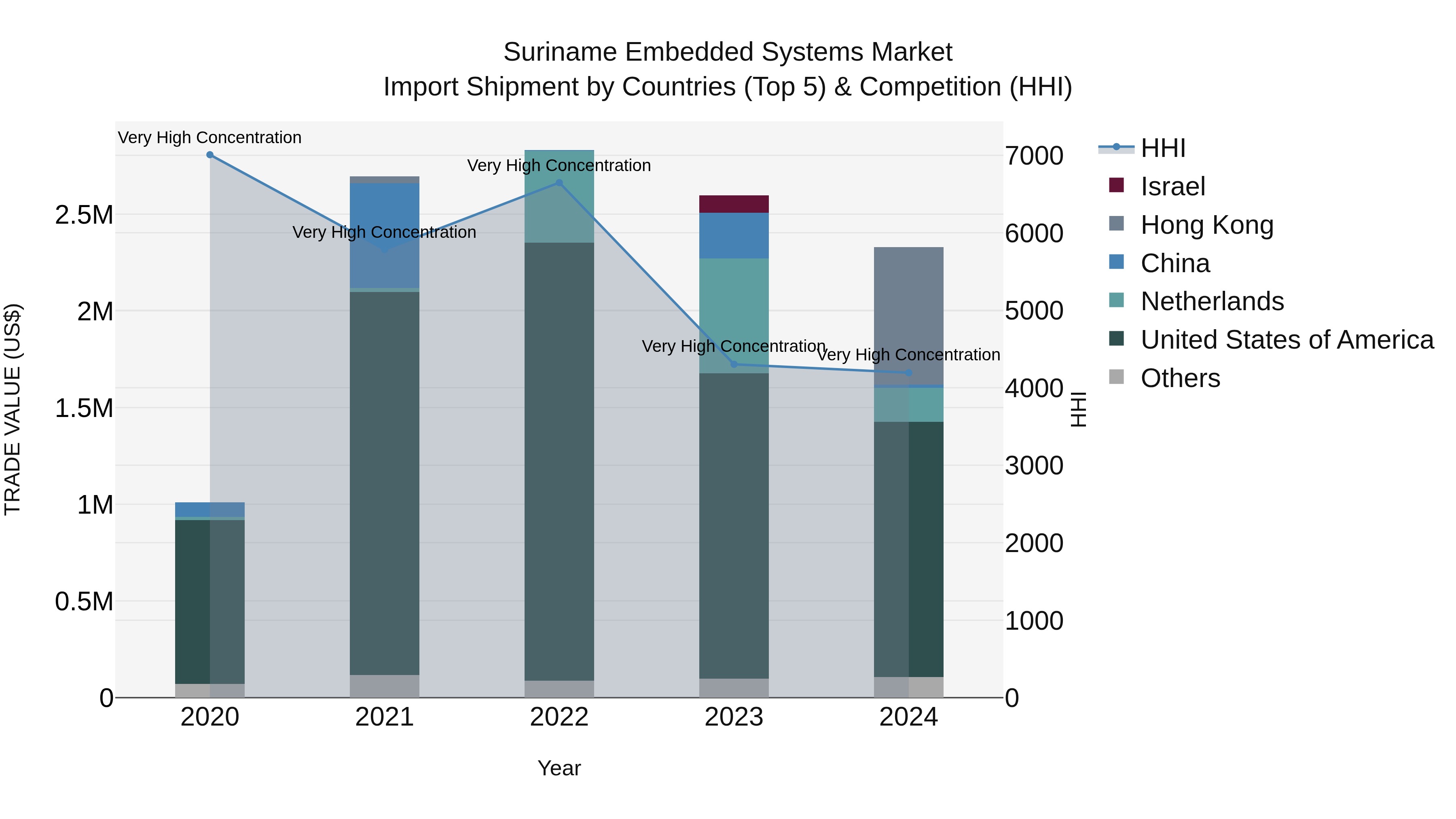Toggle Israel series in legend
Viewport: 1456px width, 819px height.
[1158, 186]
